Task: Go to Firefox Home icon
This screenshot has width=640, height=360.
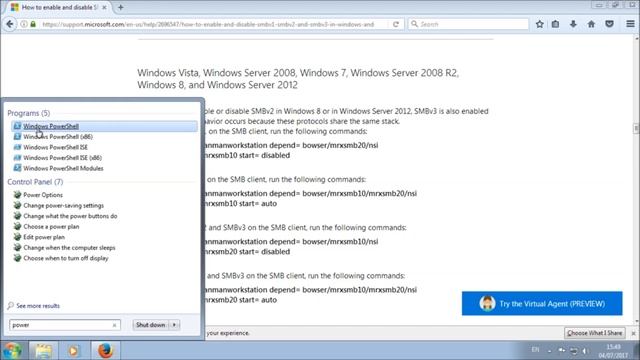Action: pos(591,24)
